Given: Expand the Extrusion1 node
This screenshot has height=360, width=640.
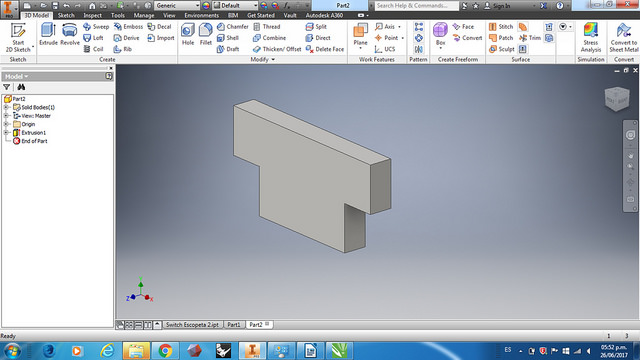Looking at the screenshot, I should point(6,133).
